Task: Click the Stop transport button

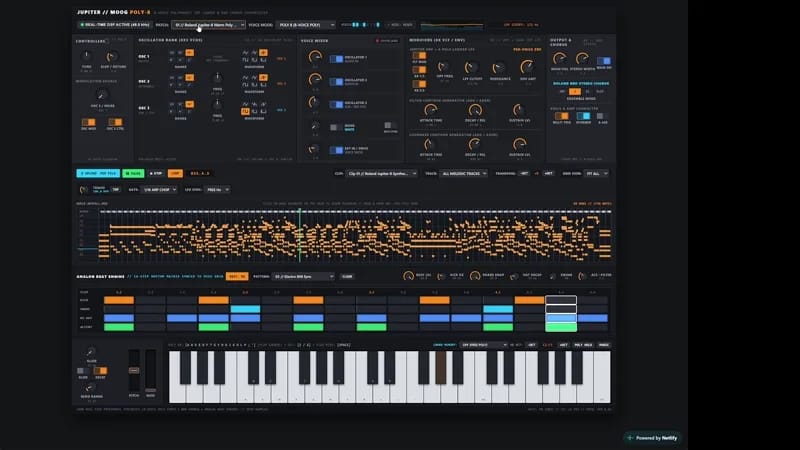Action: (x=156, y=173)
